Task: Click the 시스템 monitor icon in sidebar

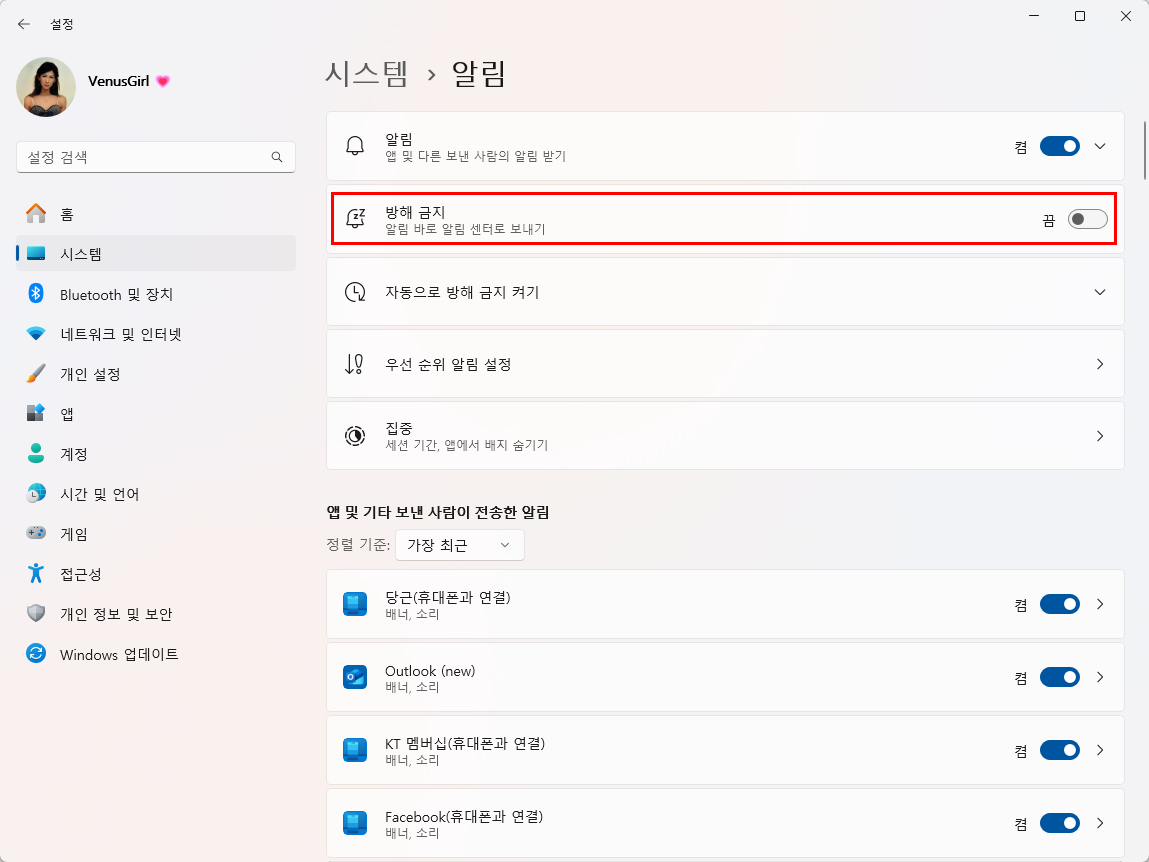Action: pyautogui.click(x=36, y=254)
